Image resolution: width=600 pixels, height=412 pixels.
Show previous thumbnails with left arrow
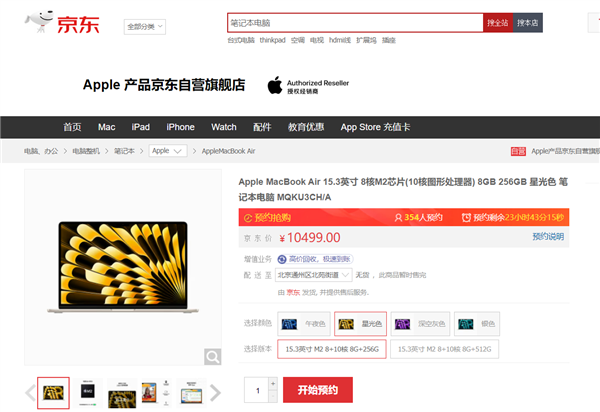point(30,393)
